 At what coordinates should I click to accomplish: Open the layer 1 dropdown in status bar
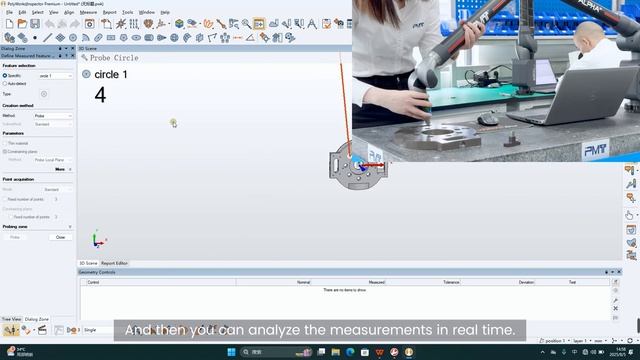point(582,340)
